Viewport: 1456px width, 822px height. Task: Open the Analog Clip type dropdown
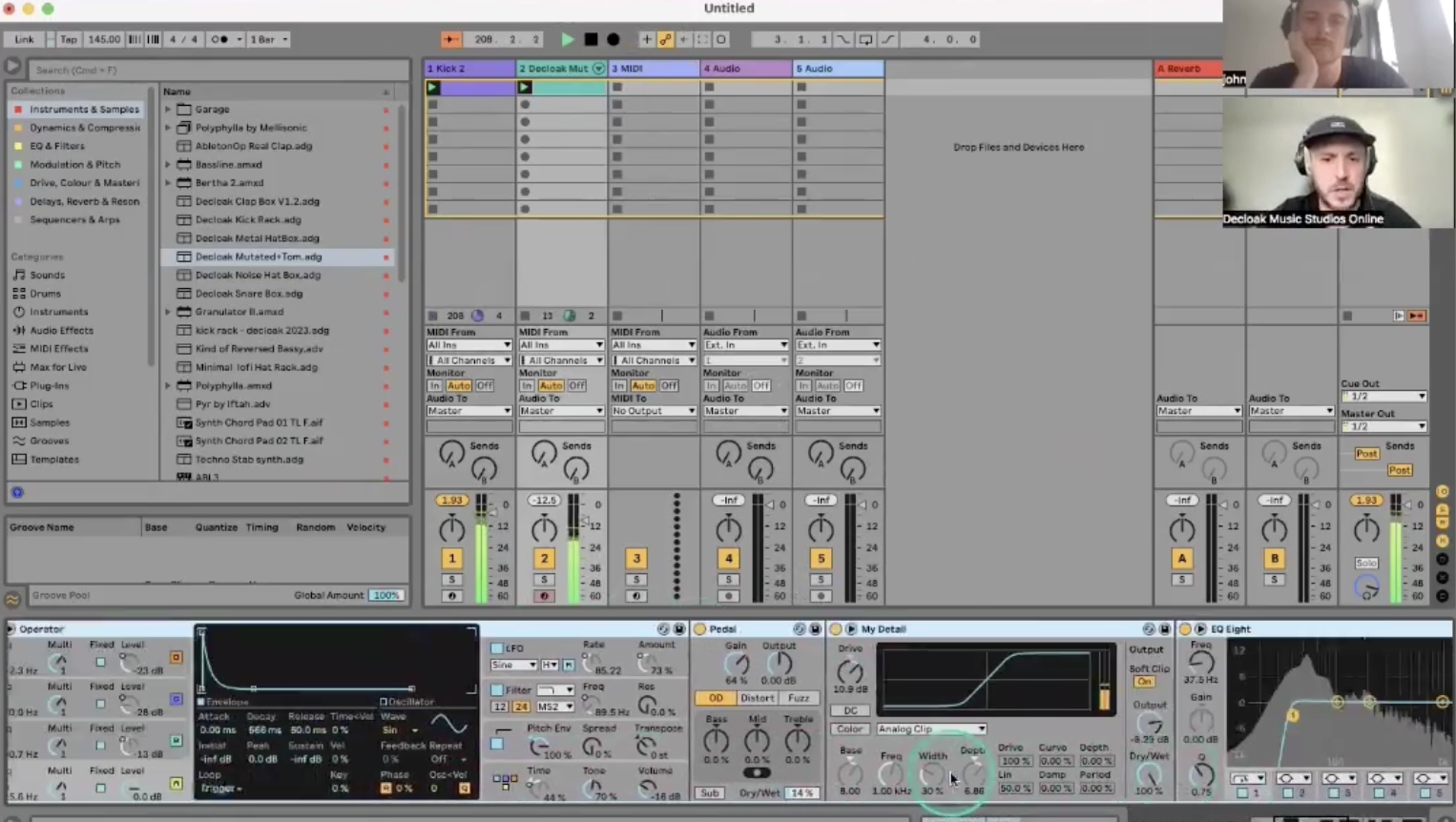pos(931,729)
